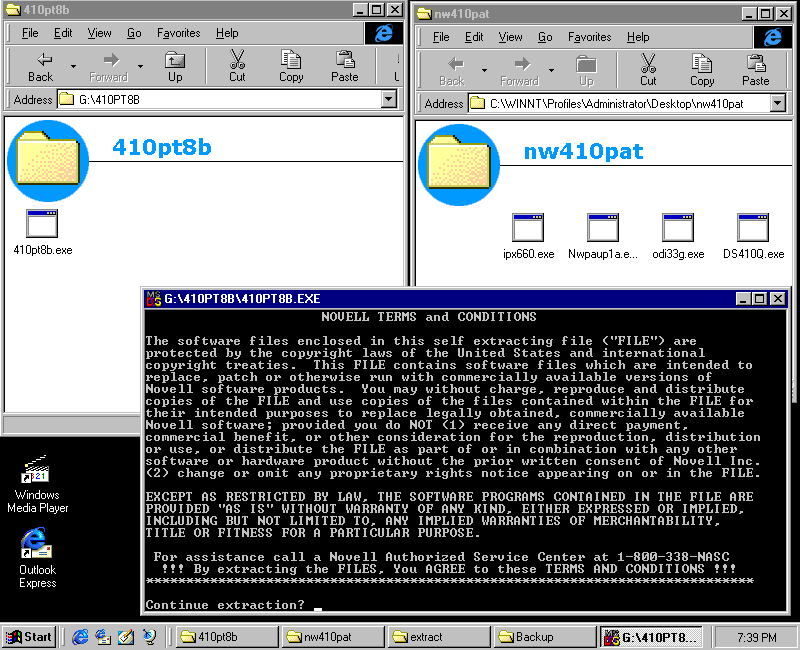Click the 'Continue extraction?' prompt line
This screenshot has height=650, width=800.
click(x=225, y=605)
